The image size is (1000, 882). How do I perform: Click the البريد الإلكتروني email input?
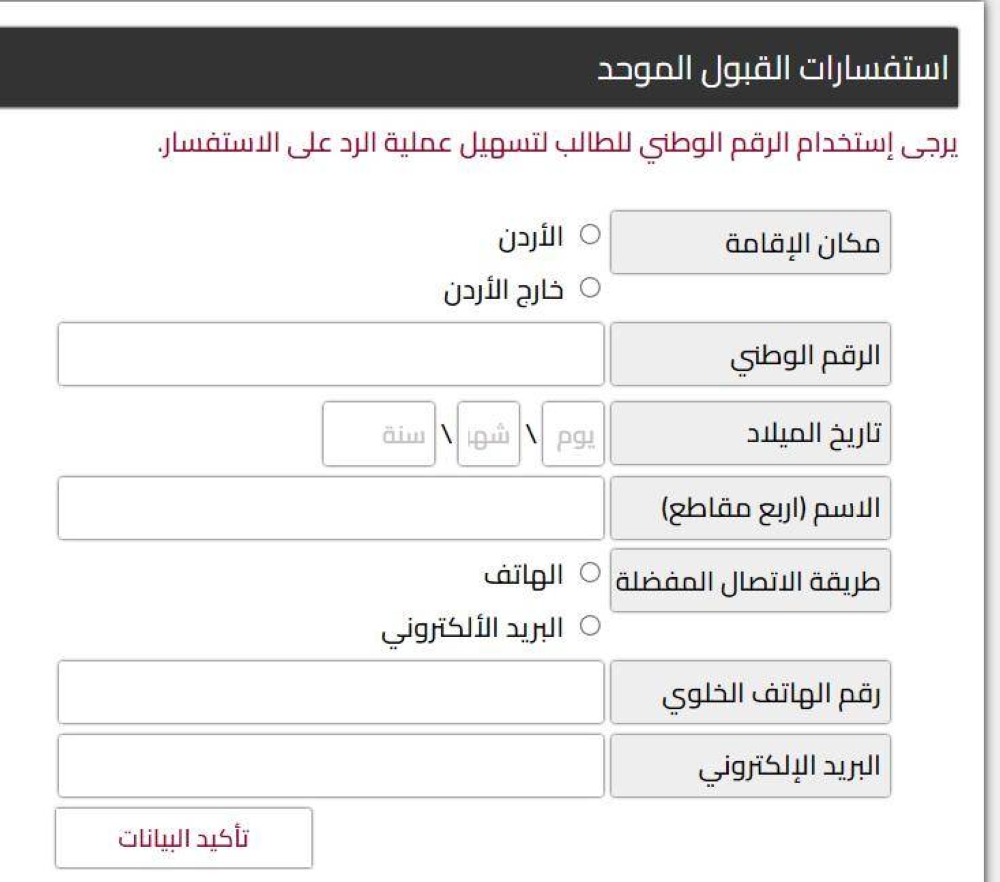(330, 765)
